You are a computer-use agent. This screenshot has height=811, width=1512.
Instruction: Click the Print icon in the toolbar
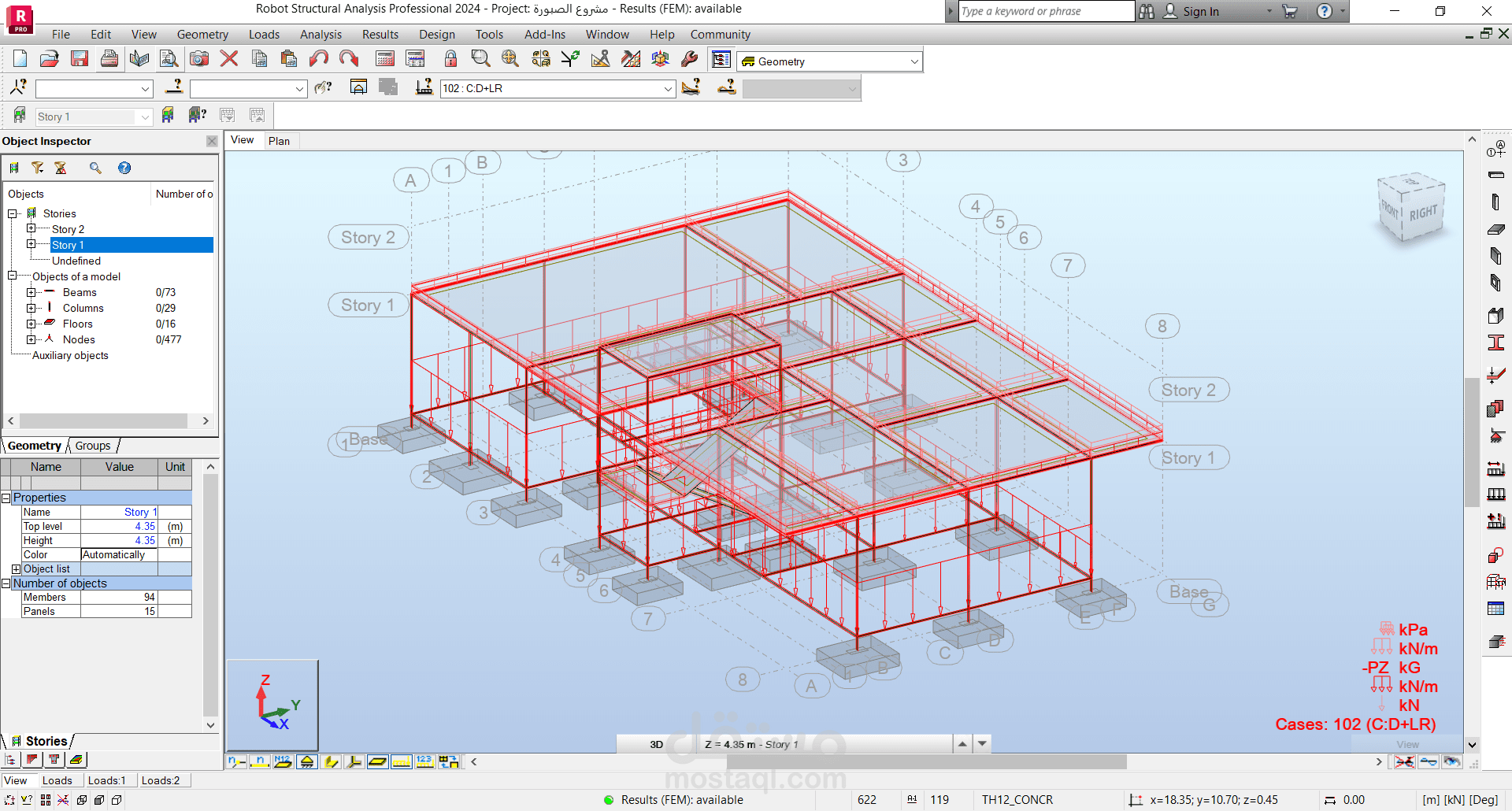point(109,59)
